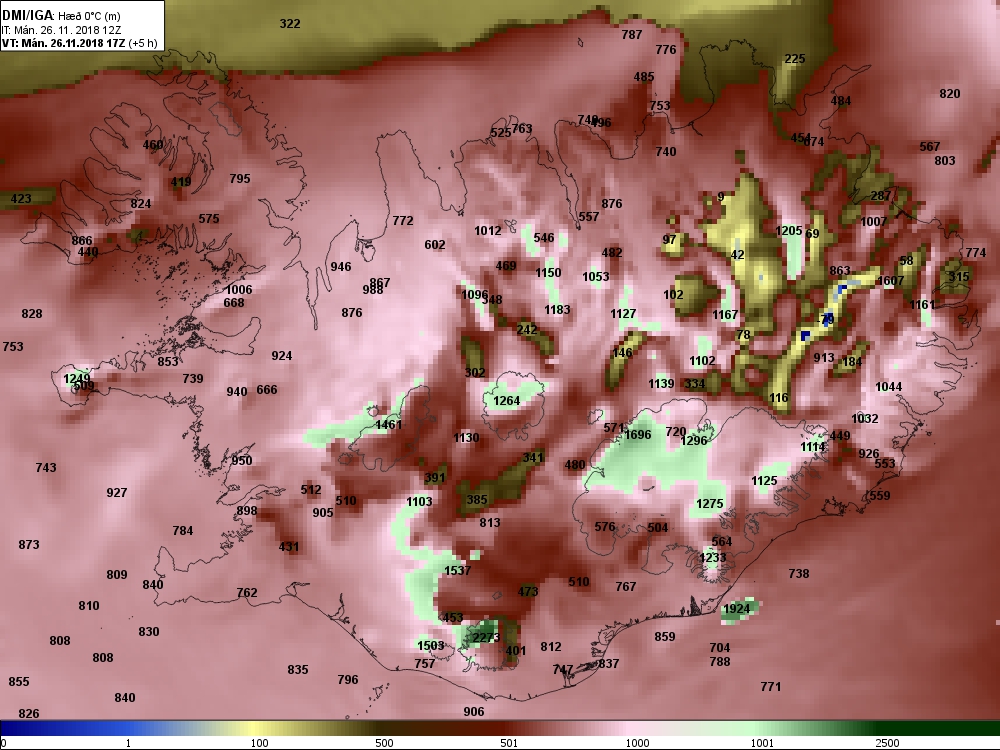
Task: Click the map value 2273
Action: [485, 638]
